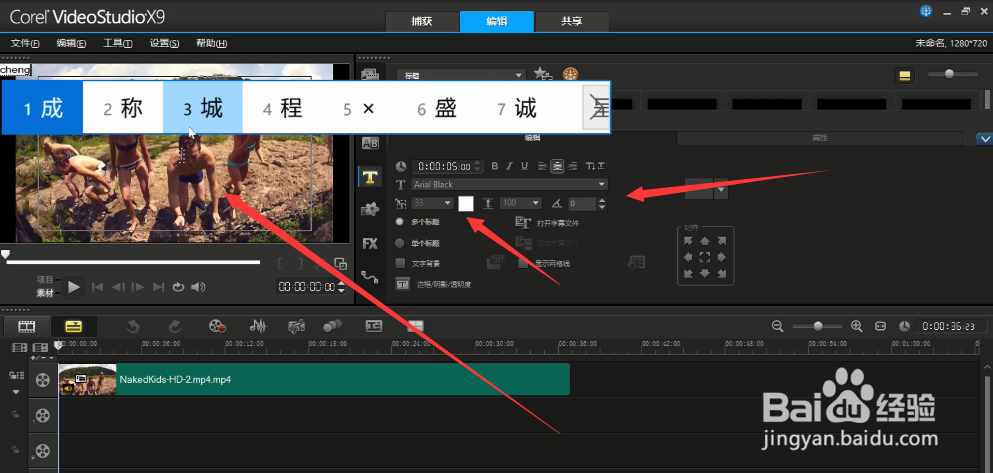Open the Arial Black font dropdown

pos(509,184)
